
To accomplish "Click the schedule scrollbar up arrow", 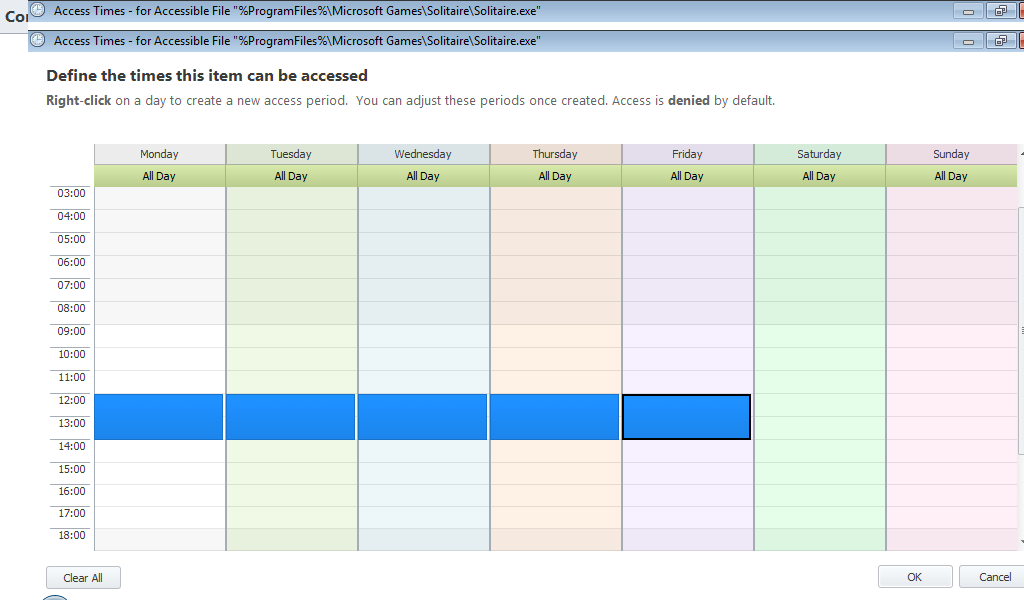I will (1020, 153).
